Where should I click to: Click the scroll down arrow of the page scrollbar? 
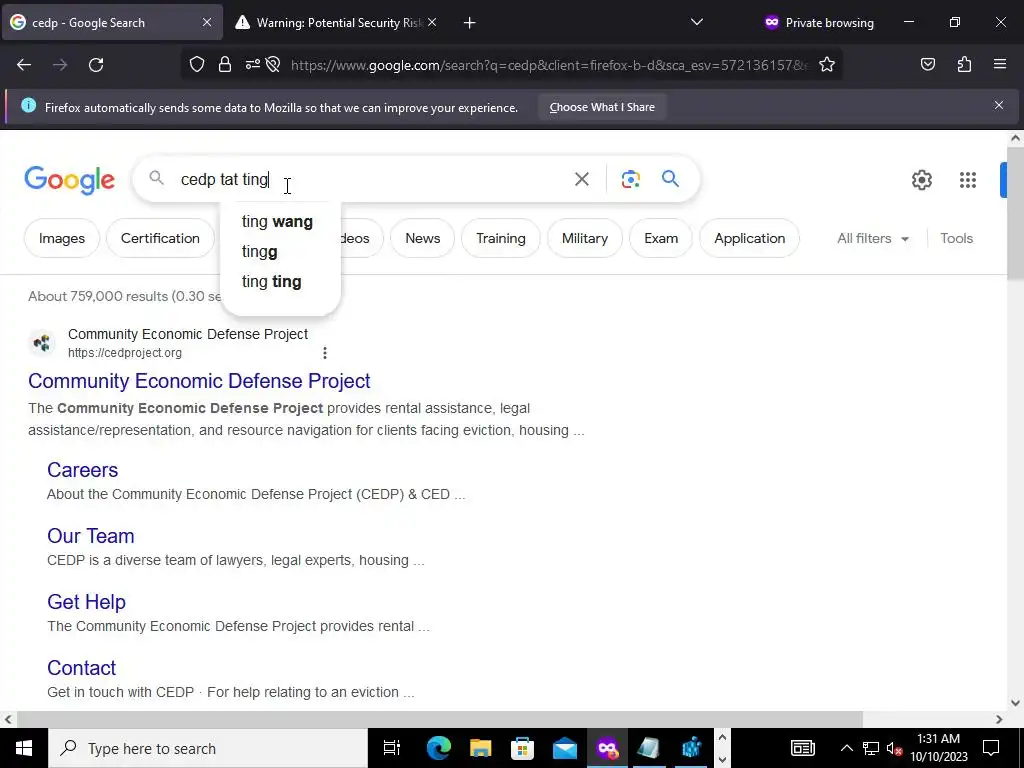1015,703
